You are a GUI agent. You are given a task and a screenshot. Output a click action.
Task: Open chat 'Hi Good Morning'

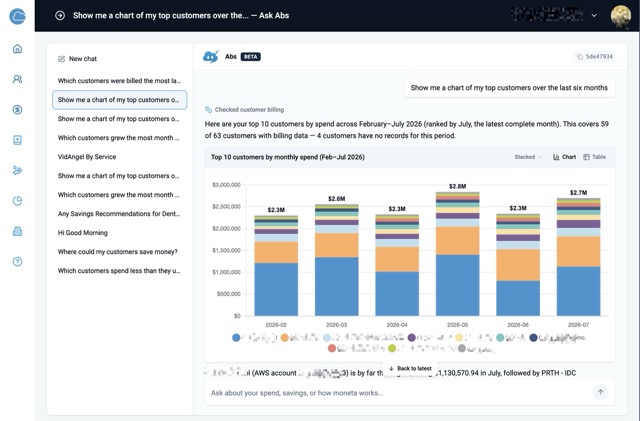(x=119, y=233)
